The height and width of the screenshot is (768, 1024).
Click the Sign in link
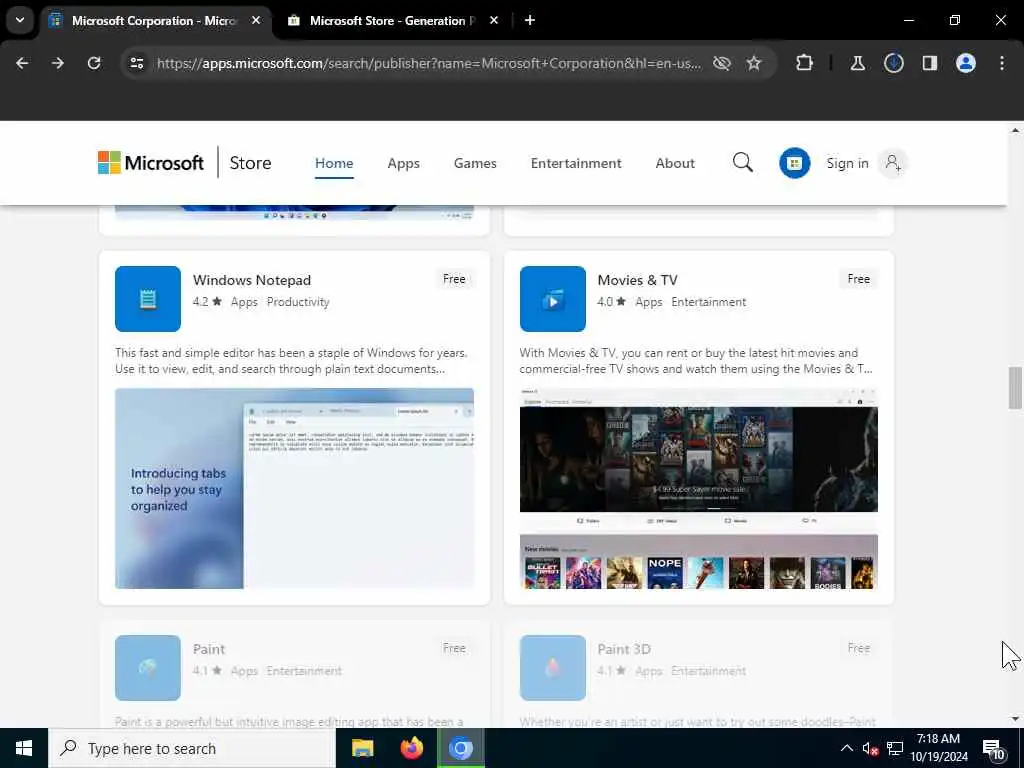(847, 163)
